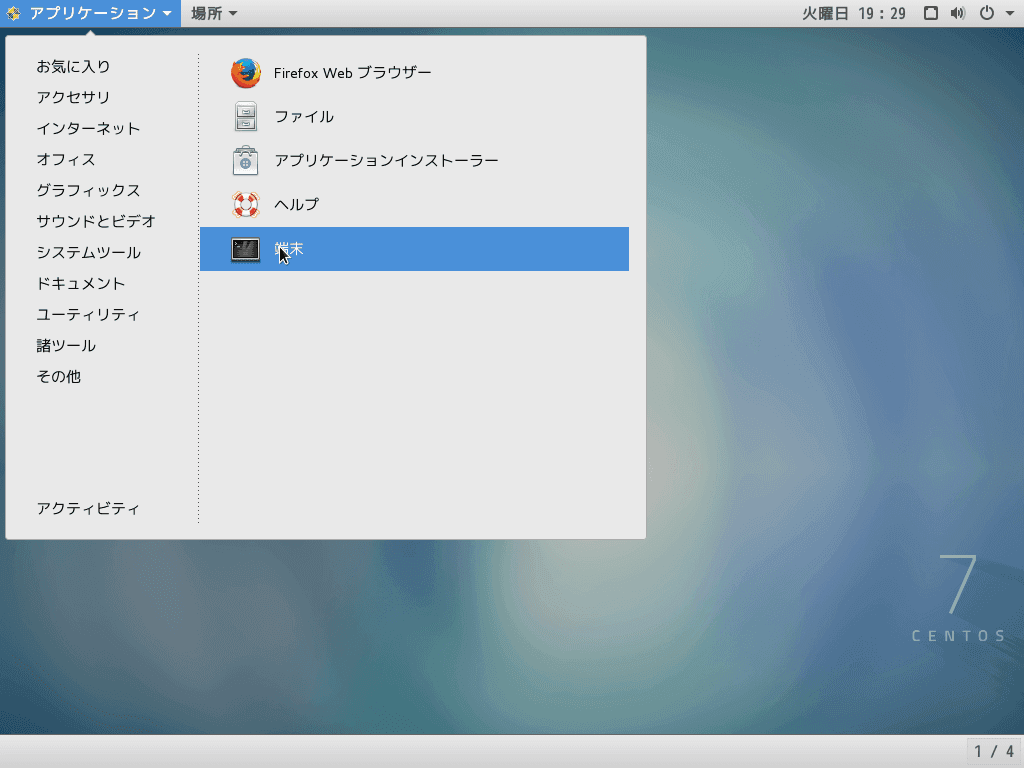
Task: Launch Firefox Web ブラウザー from the menu
Action: point(353,73)
